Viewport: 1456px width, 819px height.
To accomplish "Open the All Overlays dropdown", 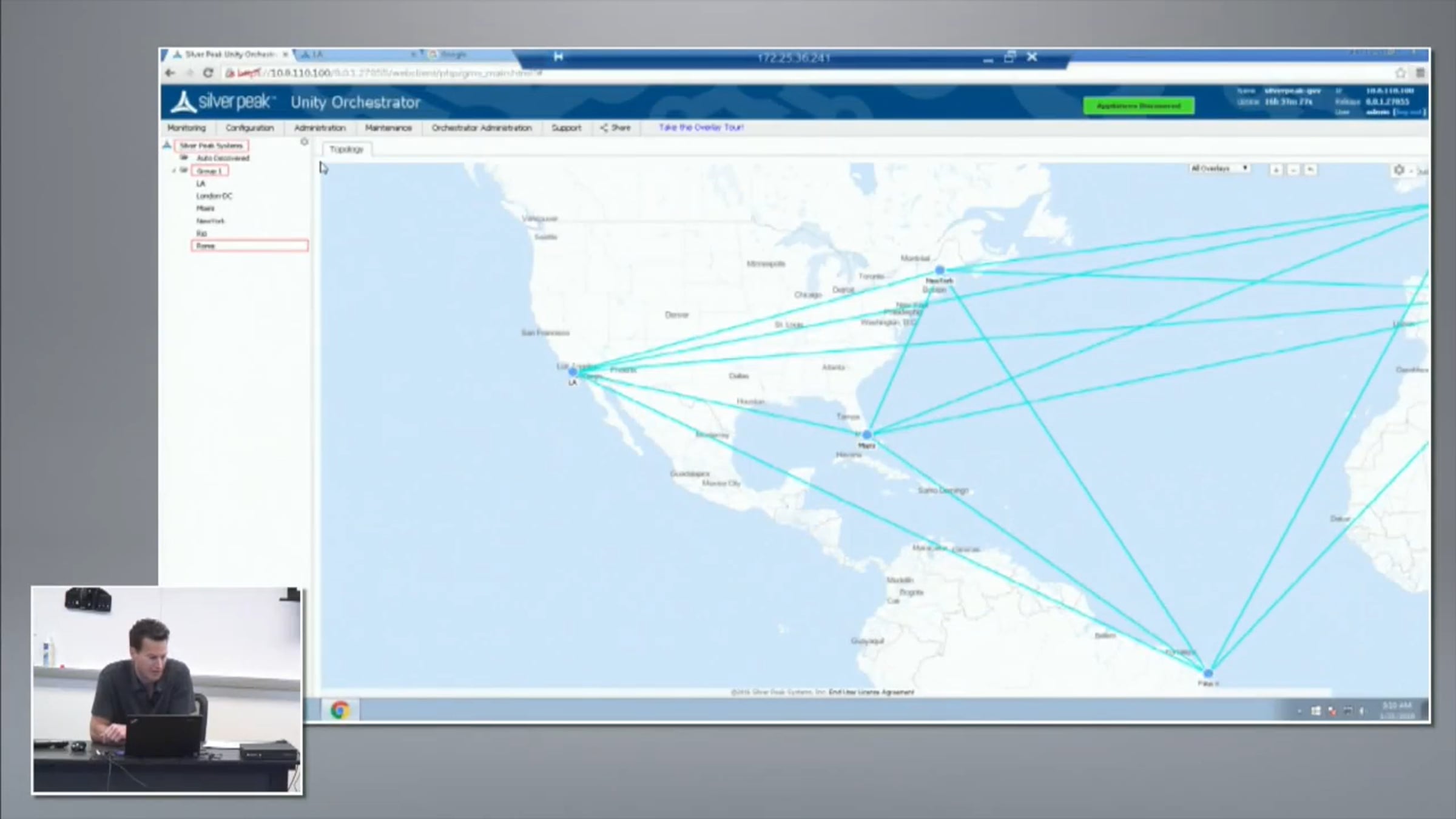I will (x=1219, y=169).
